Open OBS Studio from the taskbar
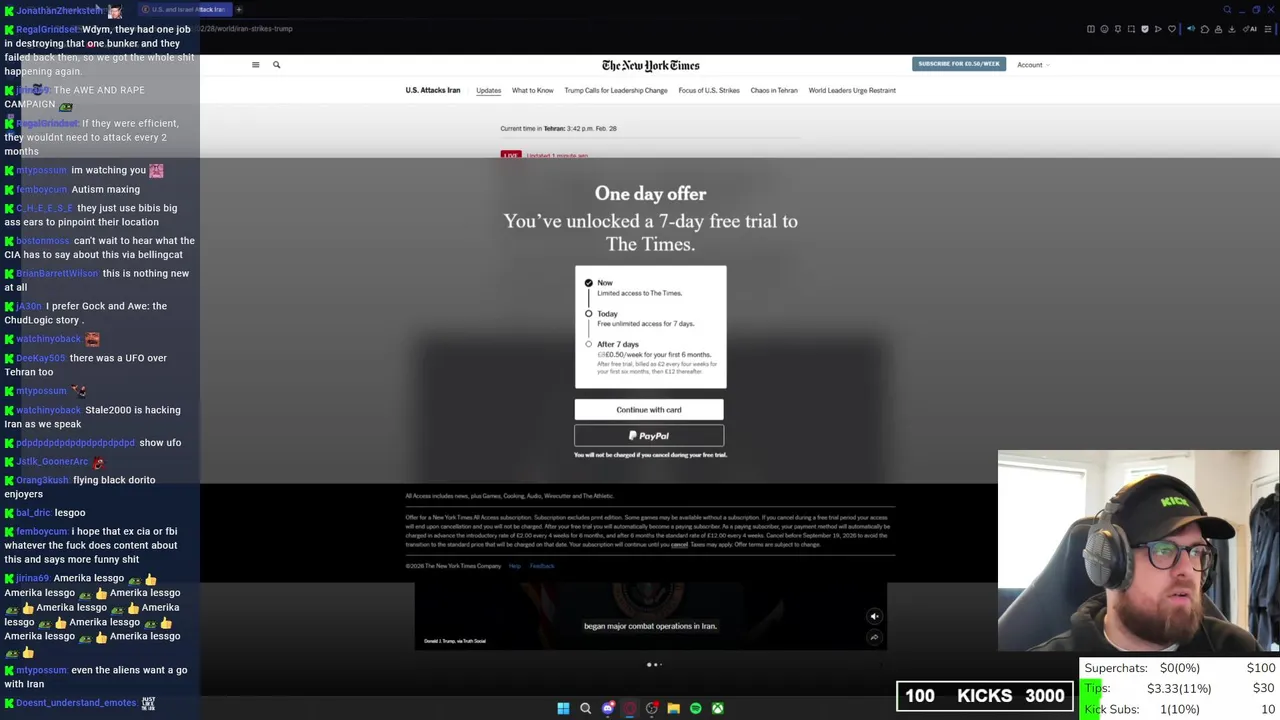This screenshot has height=720, width=1280. pyautogui.click(x=652, y=708)
